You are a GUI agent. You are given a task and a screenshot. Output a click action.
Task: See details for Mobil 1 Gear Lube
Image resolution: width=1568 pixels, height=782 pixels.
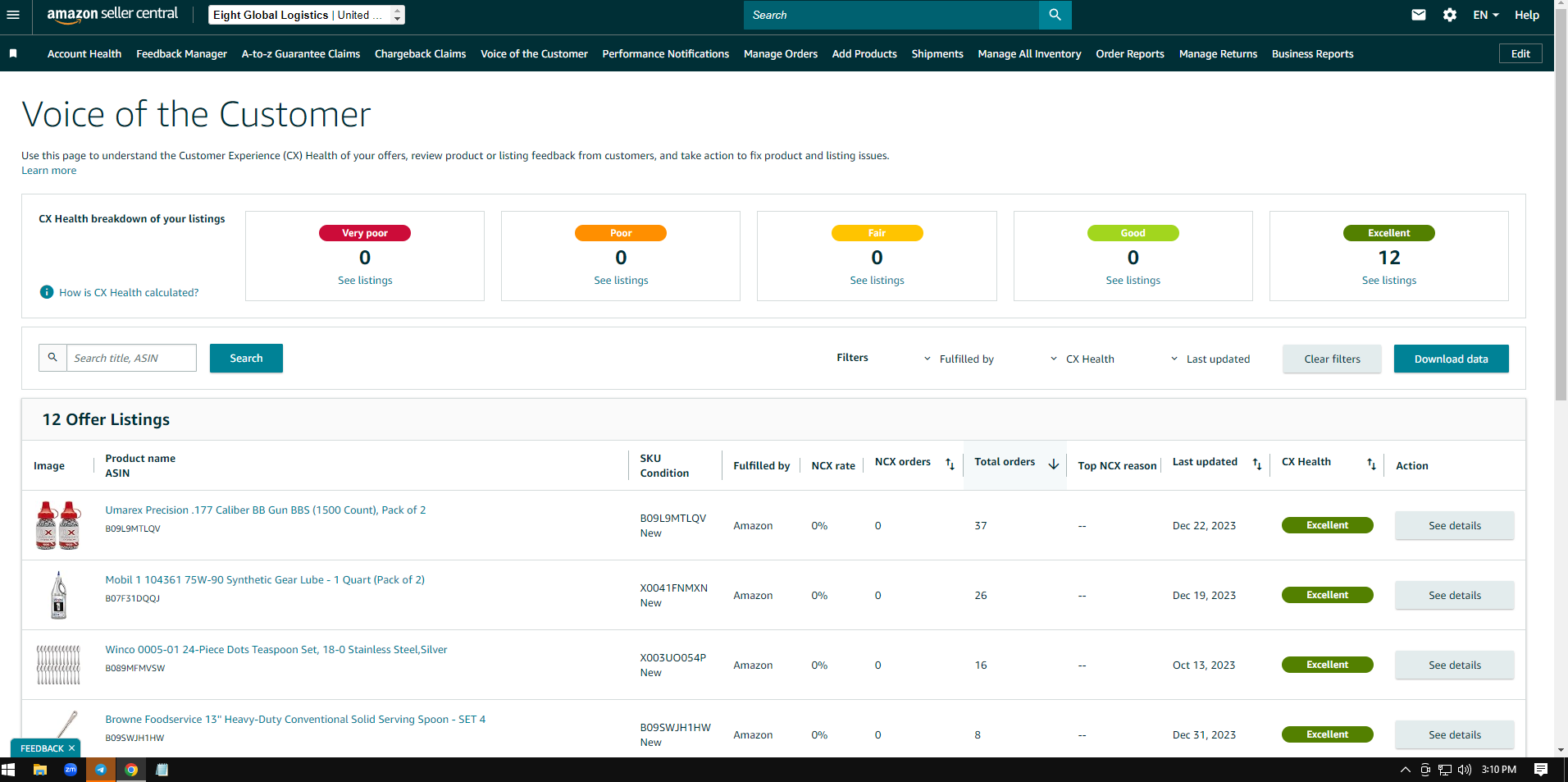(x=1454, y=595)
